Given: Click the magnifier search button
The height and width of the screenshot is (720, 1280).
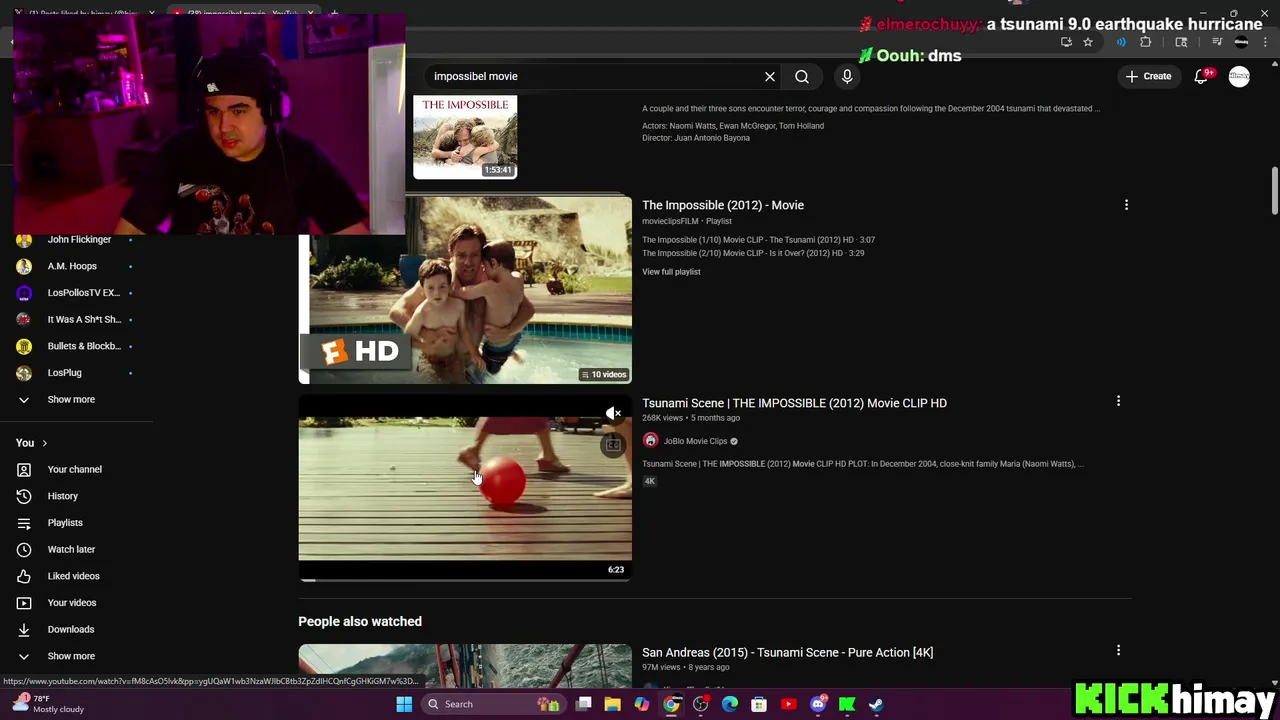Looking at the screenshot, I should tap(802, 76).
